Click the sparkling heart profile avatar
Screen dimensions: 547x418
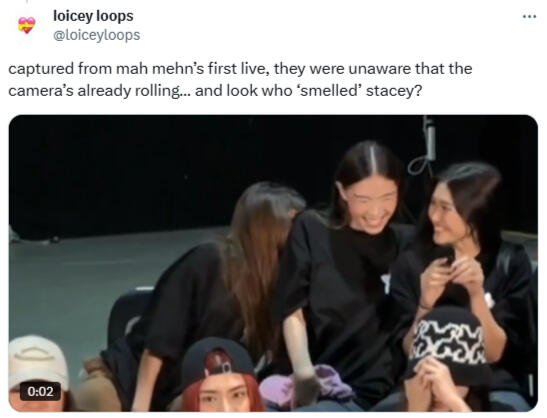[27, 25]
